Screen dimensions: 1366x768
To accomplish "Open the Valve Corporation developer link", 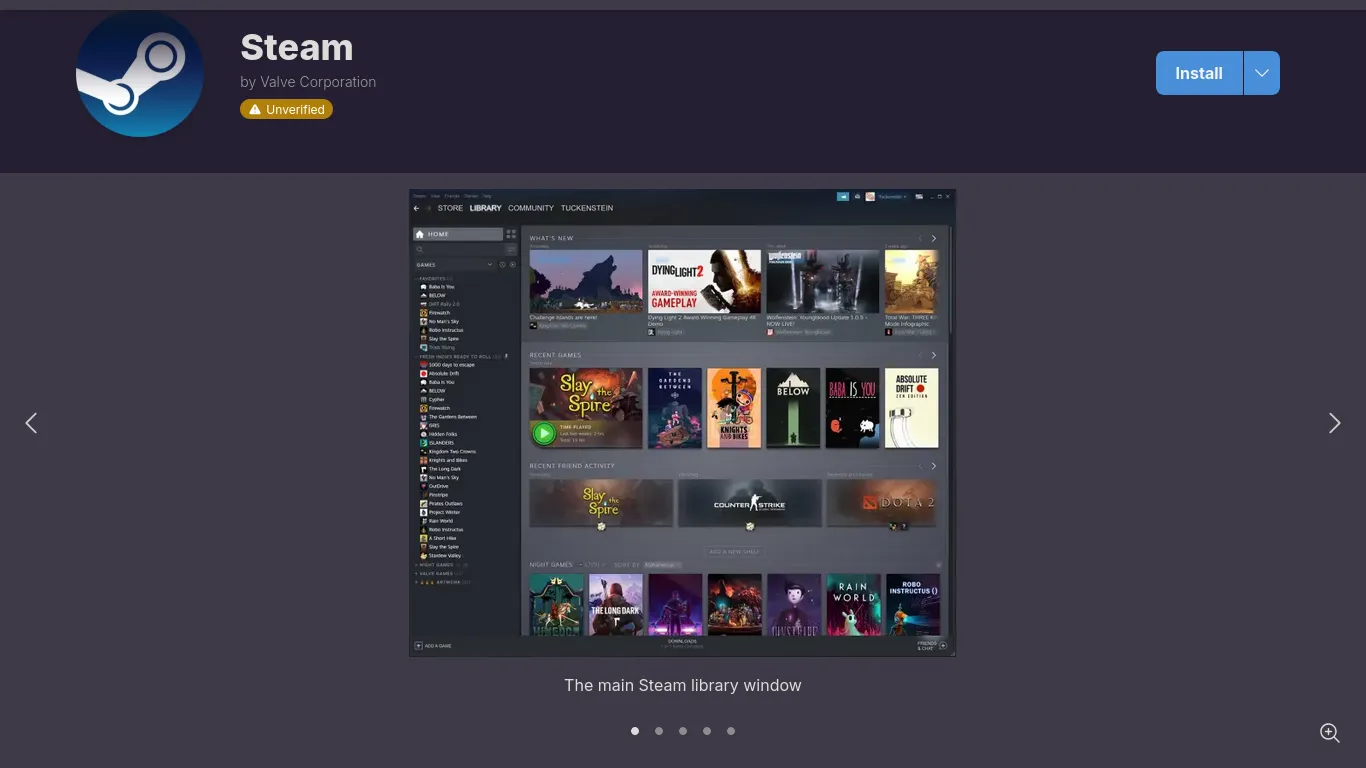I will [318, 82].
